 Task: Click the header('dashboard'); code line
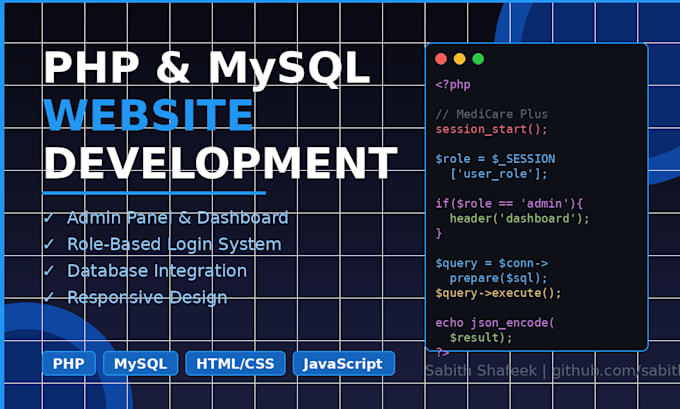click(x=520, y=218)
